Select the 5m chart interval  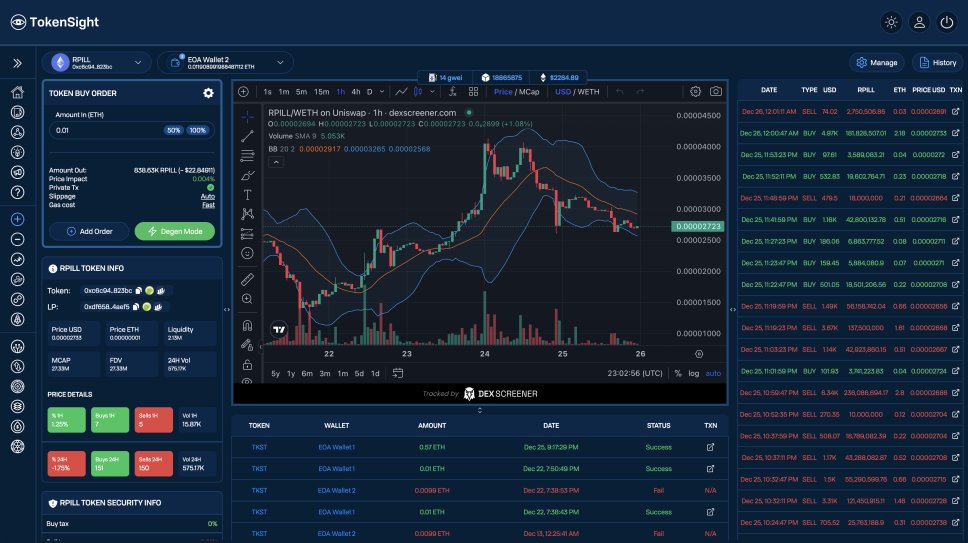click(301, 92)
